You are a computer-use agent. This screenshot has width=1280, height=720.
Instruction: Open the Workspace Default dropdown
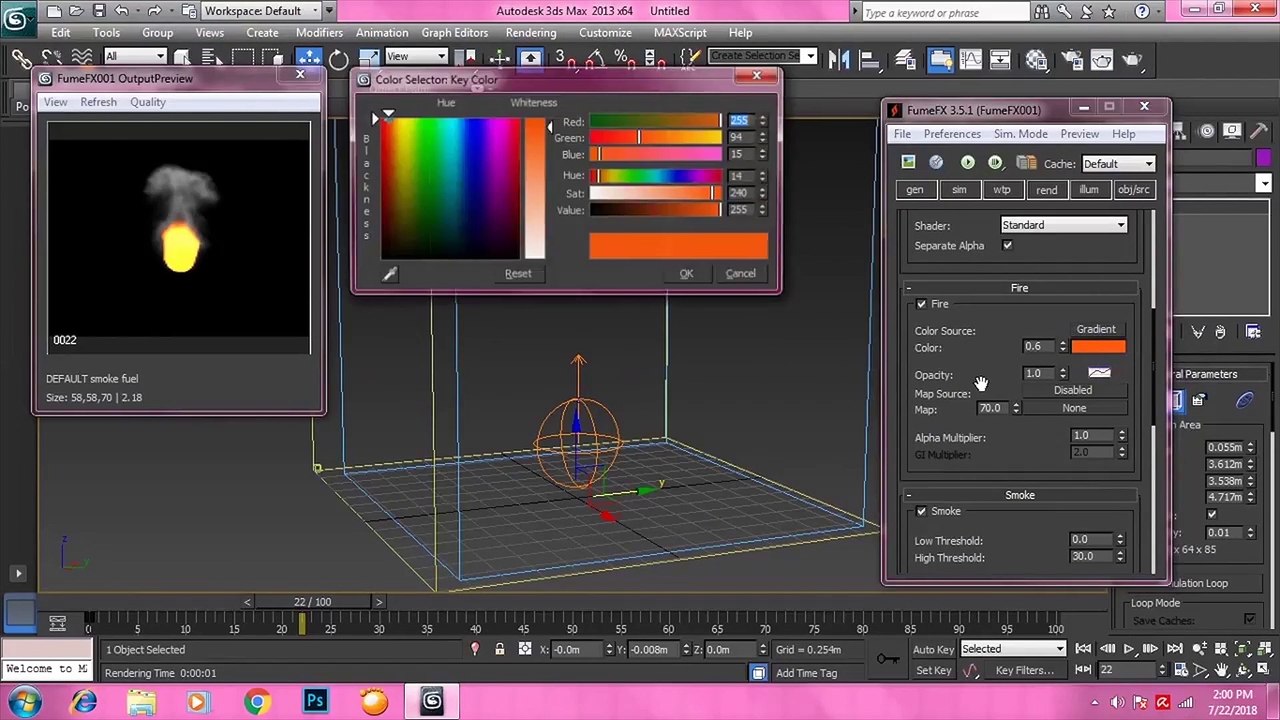[x=260, y=11]
